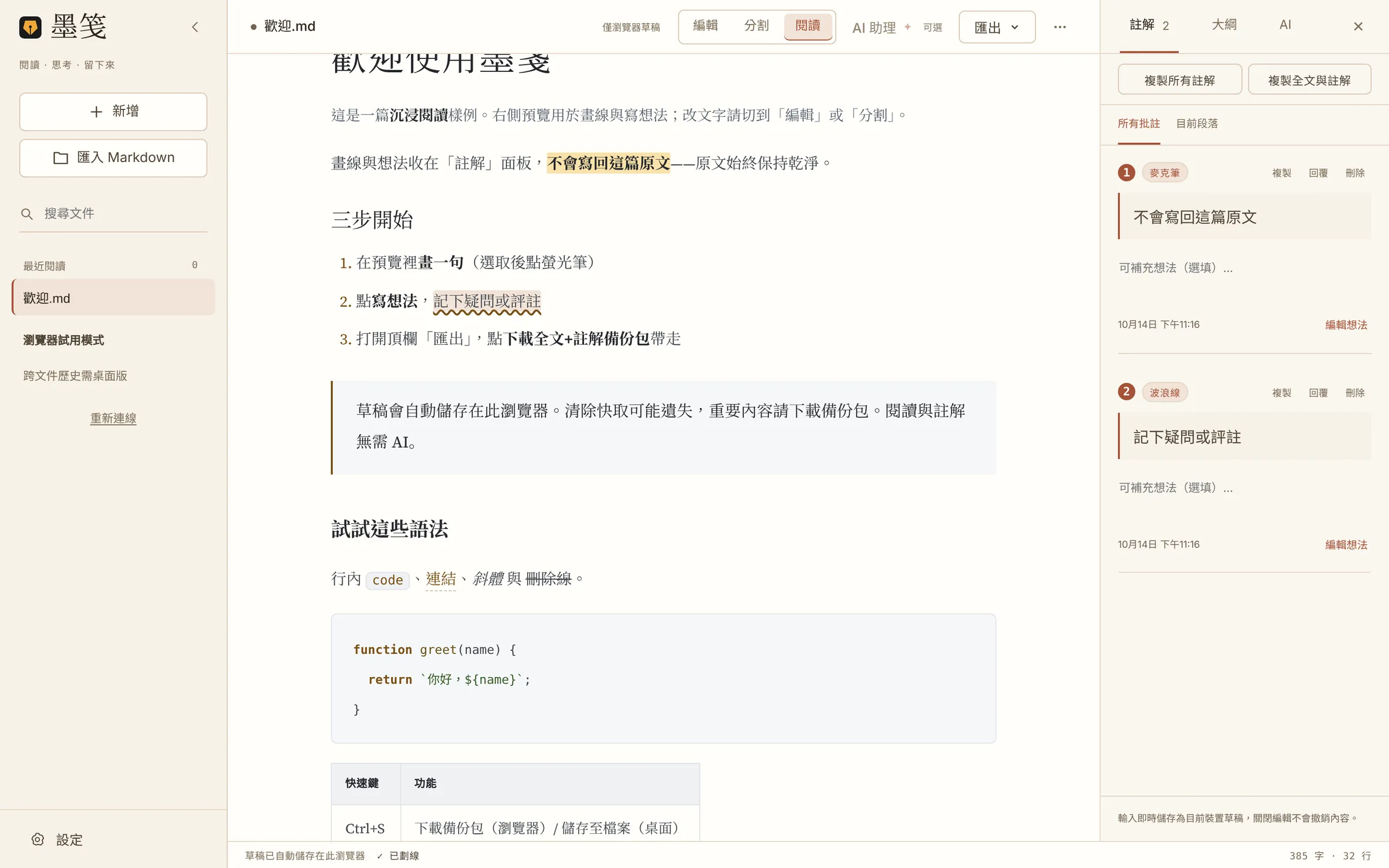This screenshot has height=868, width=1389.
Task: Collapse the left sidebar with chevron
Action: click(x=195, y=27)
